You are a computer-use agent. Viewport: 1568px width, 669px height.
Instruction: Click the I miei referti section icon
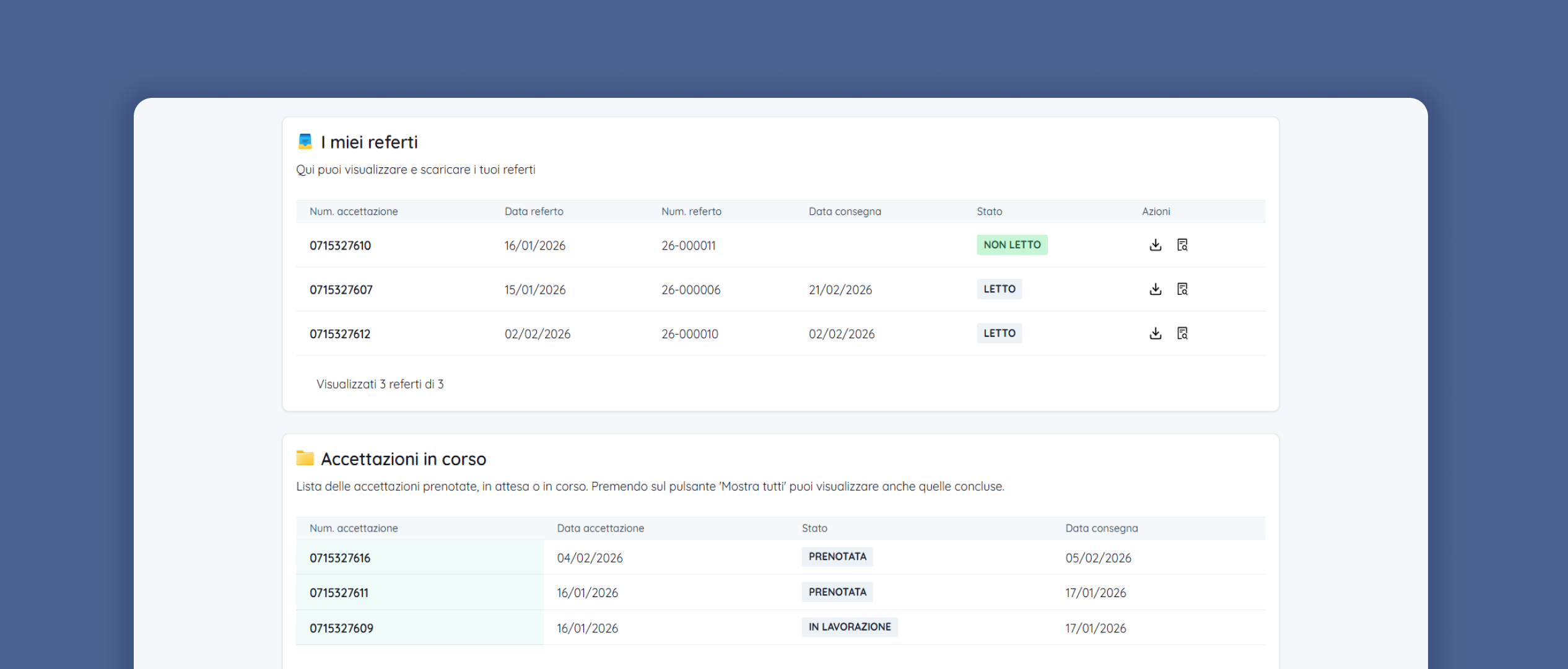click(305, 142)
